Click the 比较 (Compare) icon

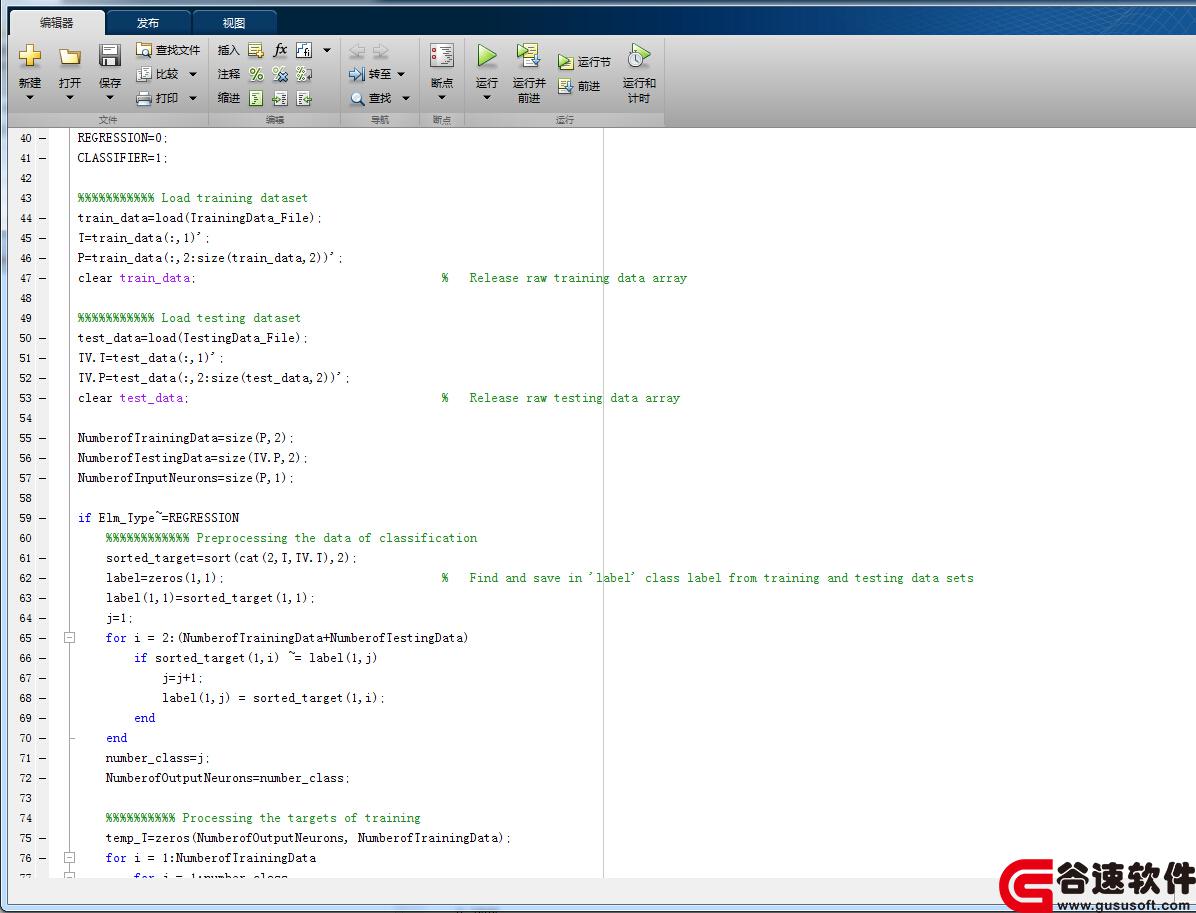click(143, 74)
